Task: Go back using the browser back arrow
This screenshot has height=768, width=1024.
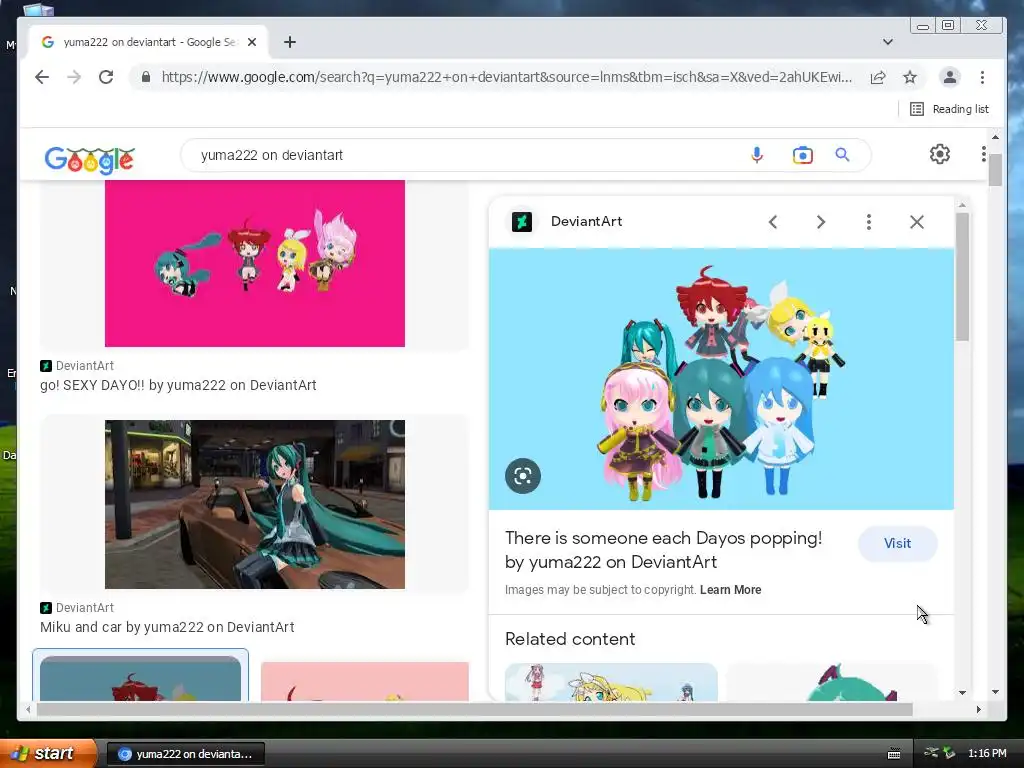Action: point(42,77)
